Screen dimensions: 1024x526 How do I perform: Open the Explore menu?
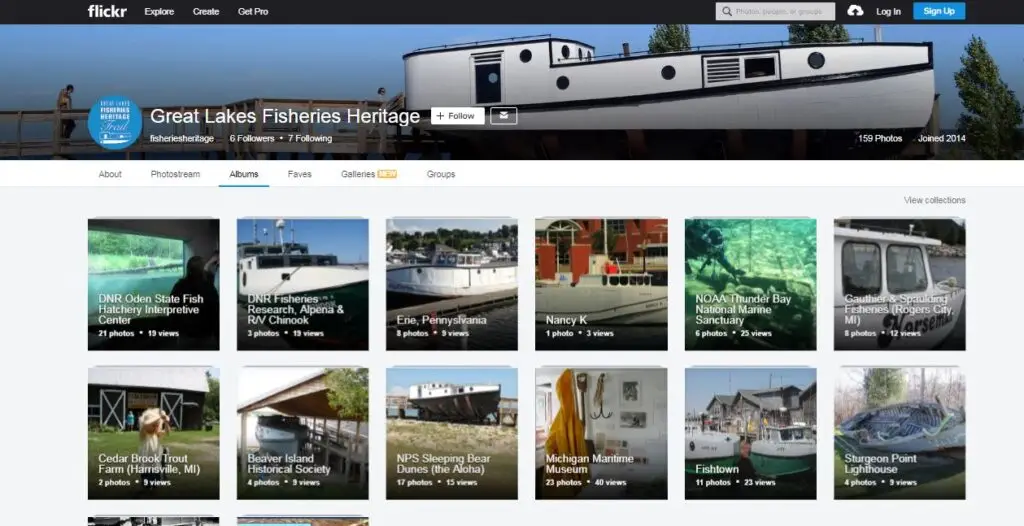[x=159, y=11]
